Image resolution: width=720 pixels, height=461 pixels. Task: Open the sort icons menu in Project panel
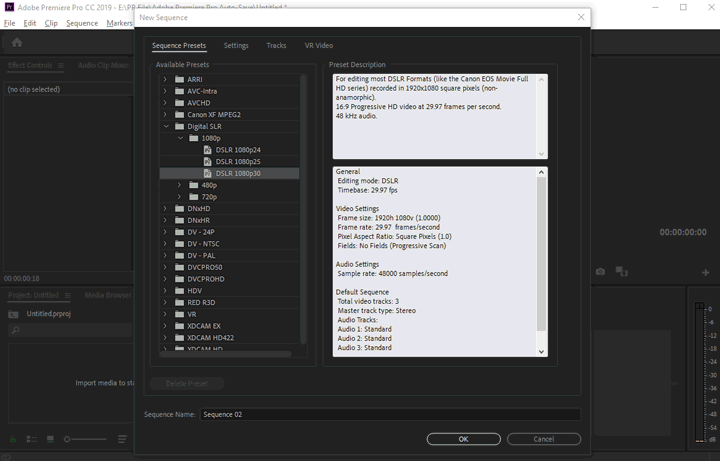122,439
